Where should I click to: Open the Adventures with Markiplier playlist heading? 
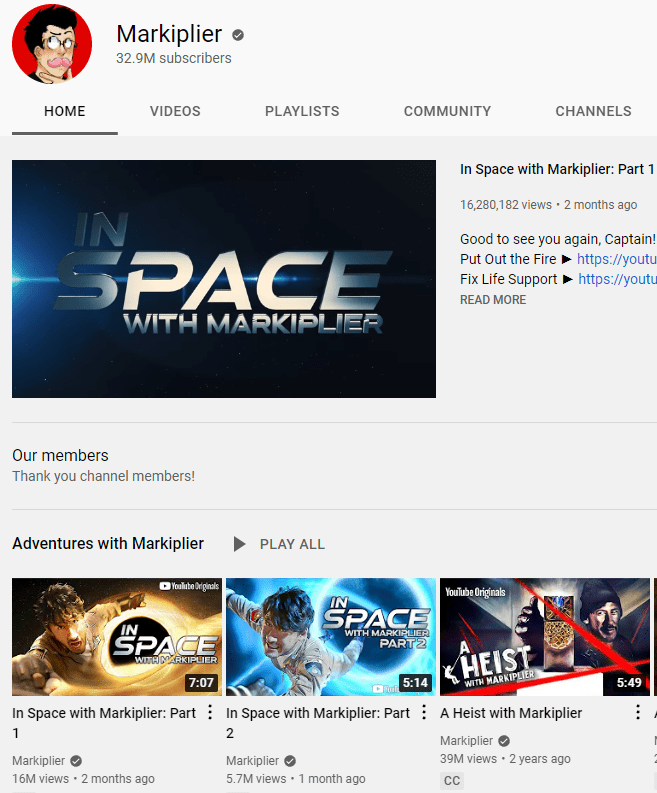click(x=108, y=543)
